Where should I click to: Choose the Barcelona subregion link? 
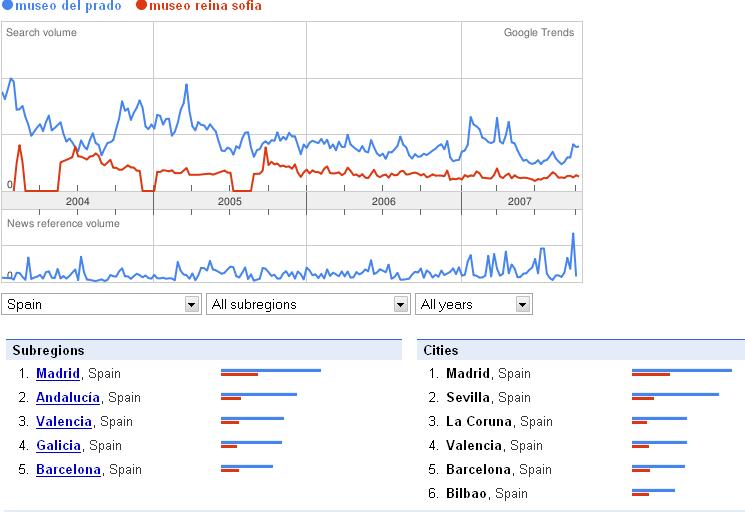(68, 470)
